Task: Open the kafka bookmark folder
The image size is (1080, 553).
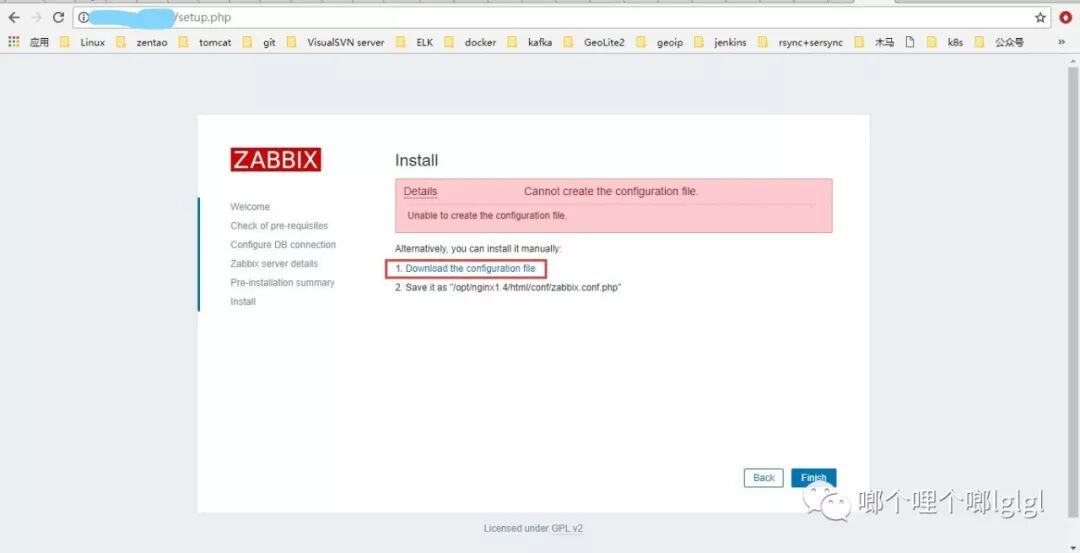Action: (530, 42)
